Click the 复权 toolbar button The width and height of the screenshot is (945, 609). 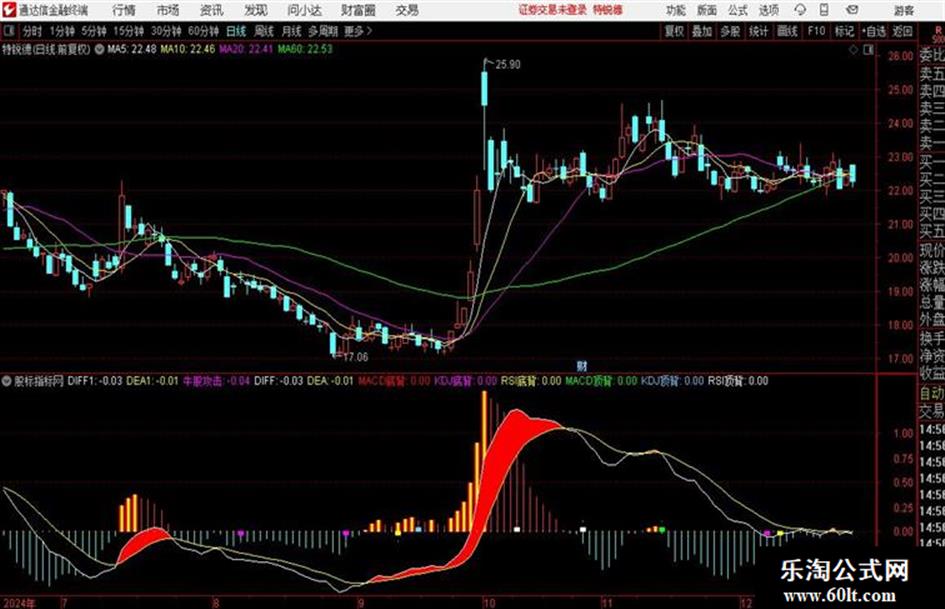click(x=674, y=31)
